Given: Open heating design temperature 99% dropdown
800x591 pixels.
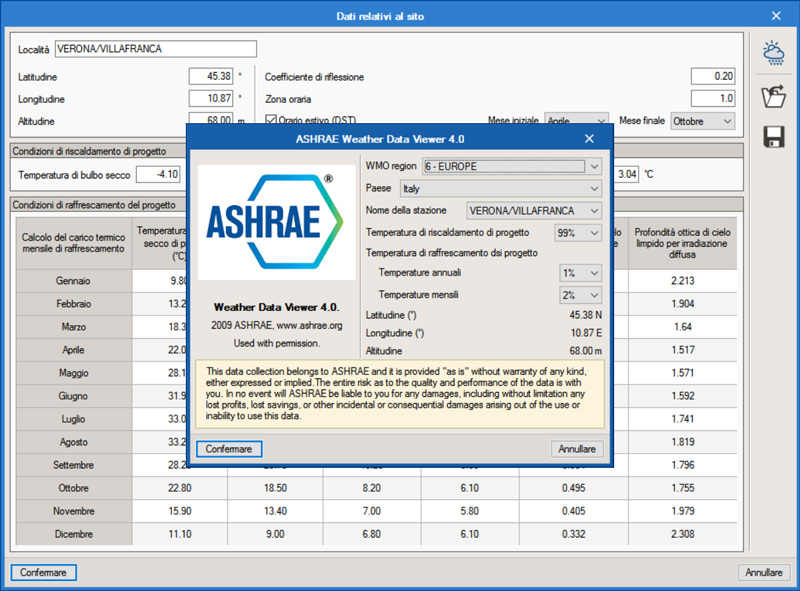Looking at the screenshot, I should click(578, 233).
